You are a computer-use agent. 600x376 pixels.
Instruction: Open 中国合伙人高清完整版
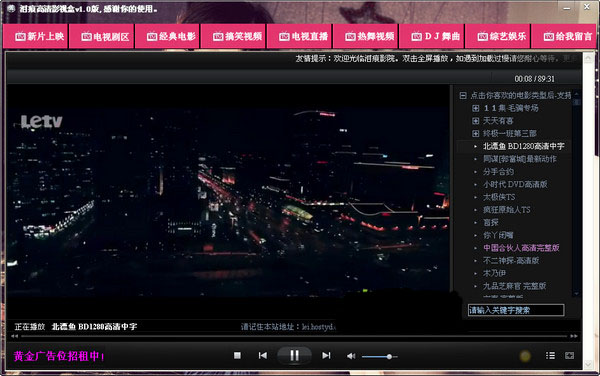point(521,248)
